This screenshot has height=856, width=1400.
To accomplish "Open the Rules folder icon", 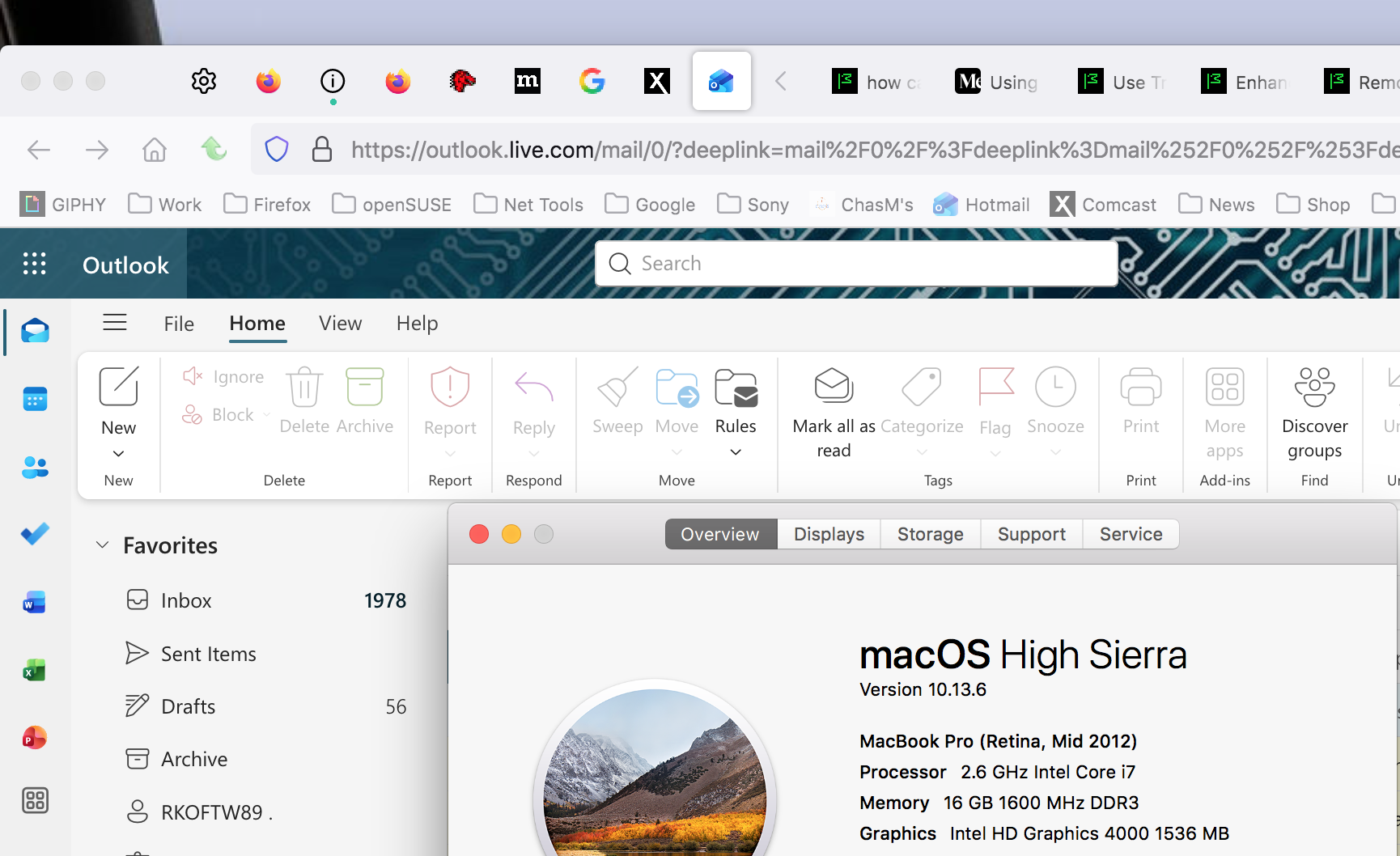I will [736, 387].
